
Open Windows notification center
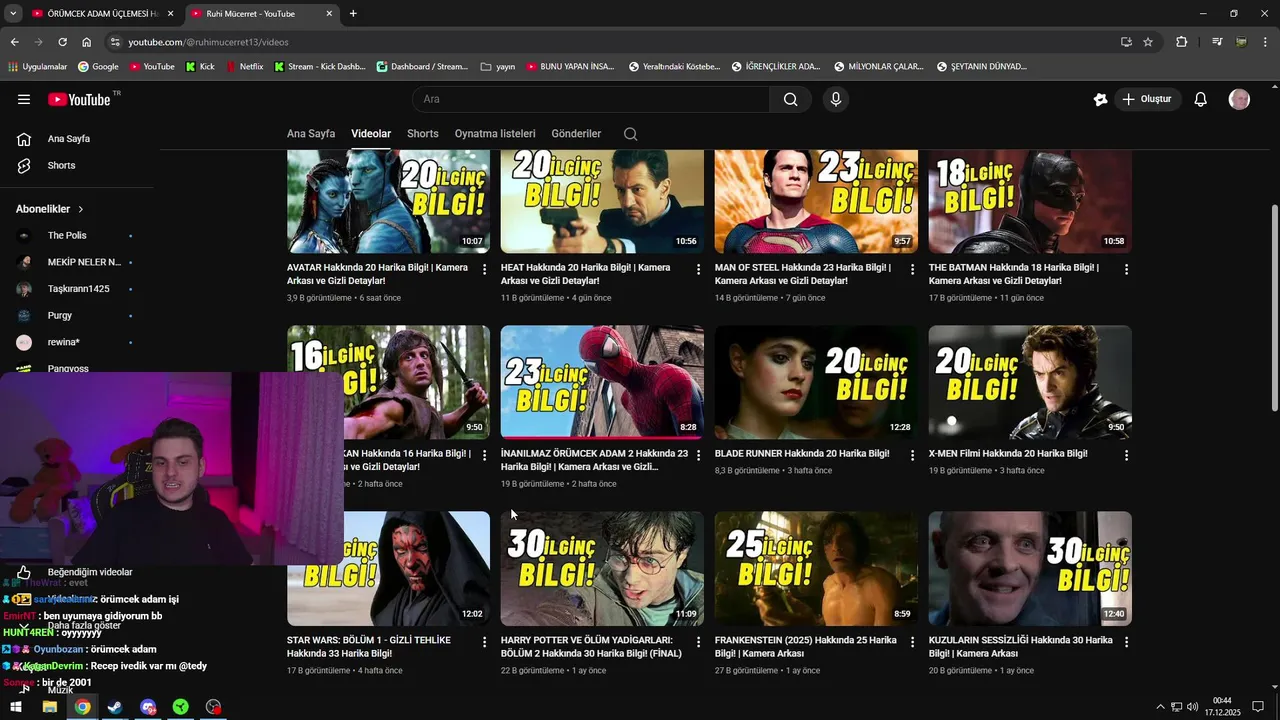pyautogui.click(x=1258, y=707)
